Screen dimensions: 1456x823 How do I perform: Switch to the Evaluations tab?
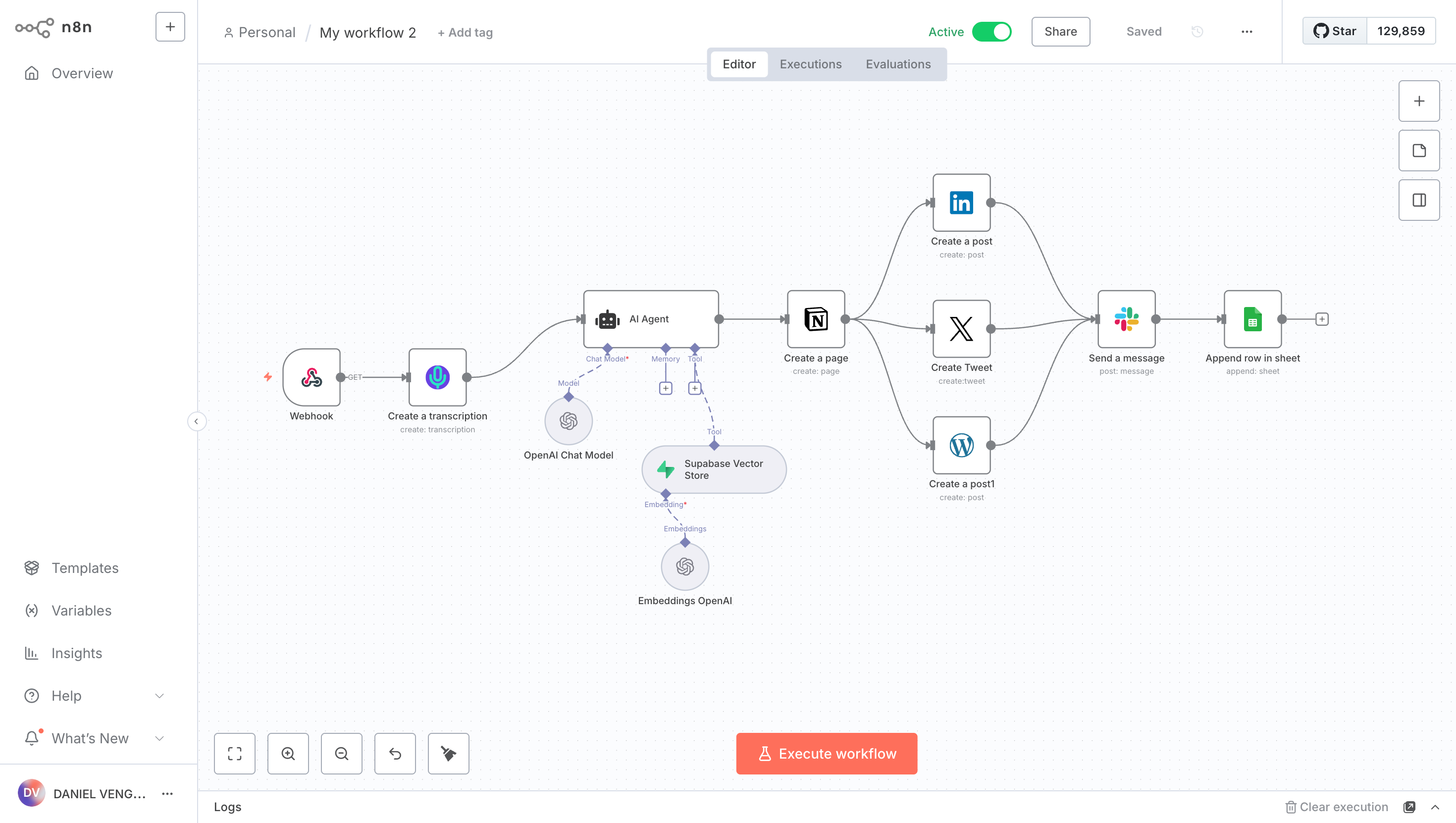898,64
